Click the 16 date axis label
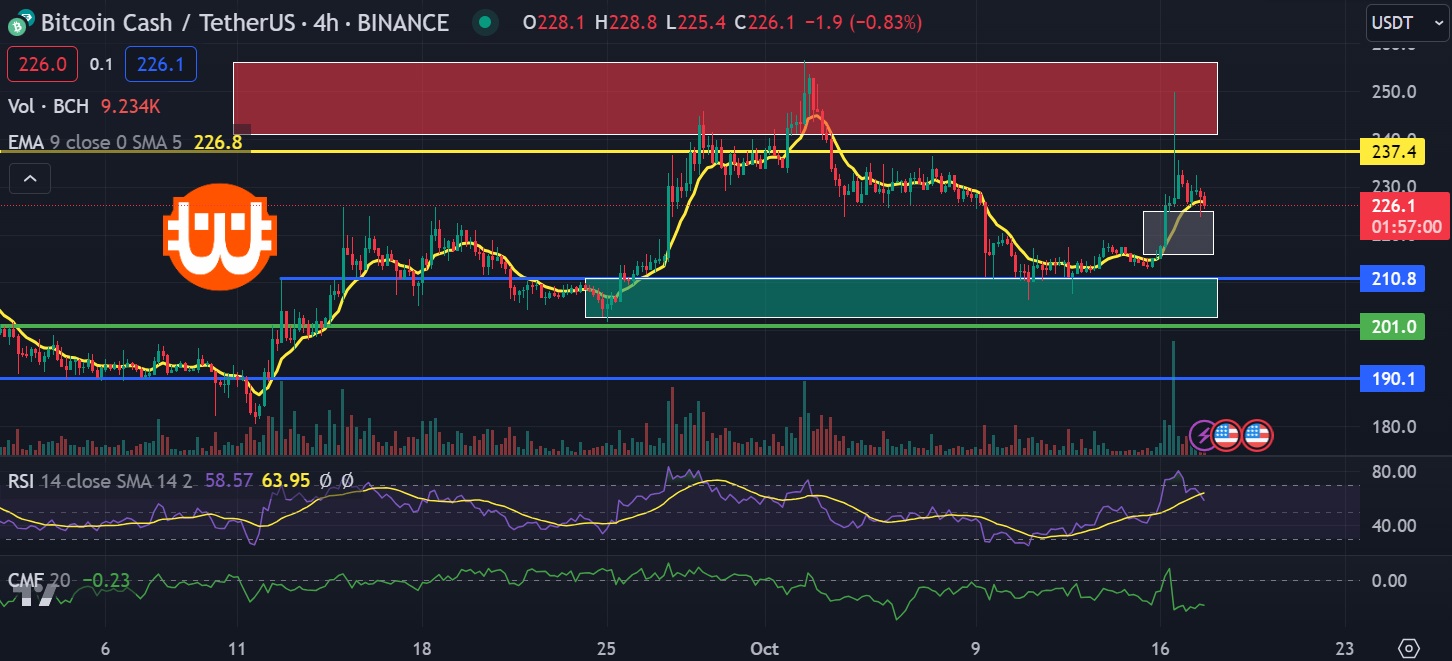The image size is (1452, 661). coord(1161,647)
